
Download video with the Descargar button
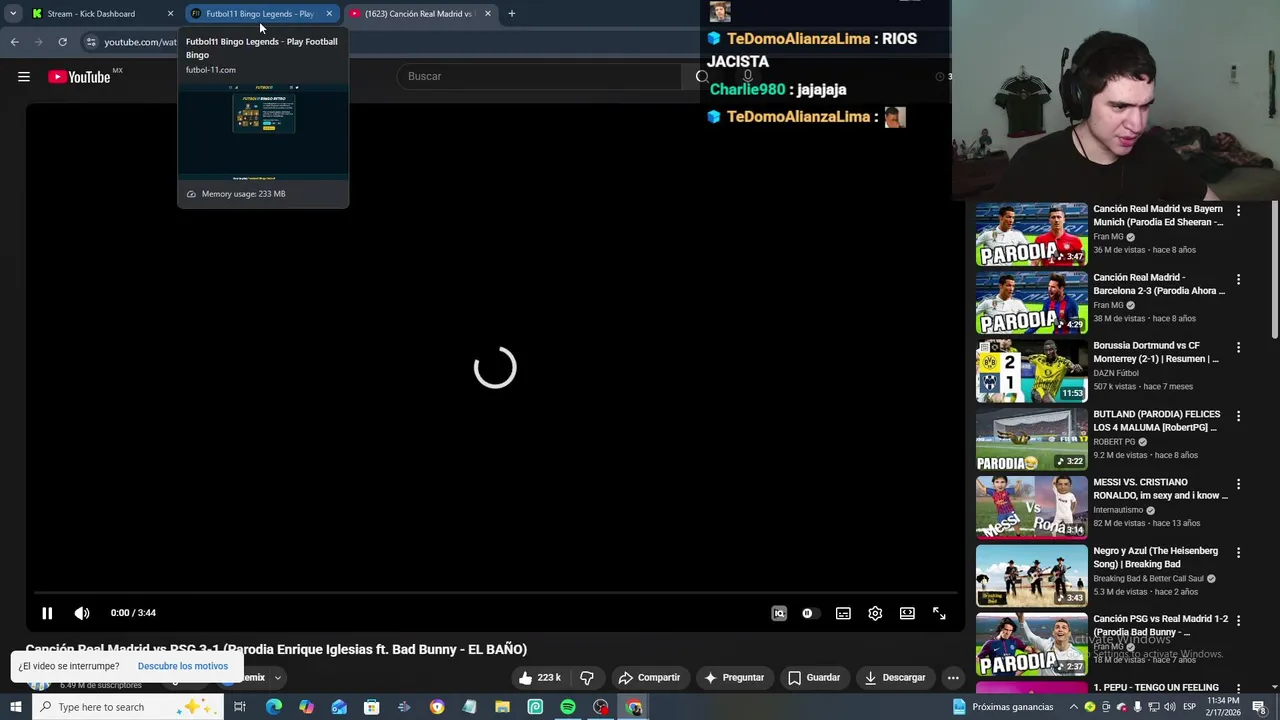(895, 677)
